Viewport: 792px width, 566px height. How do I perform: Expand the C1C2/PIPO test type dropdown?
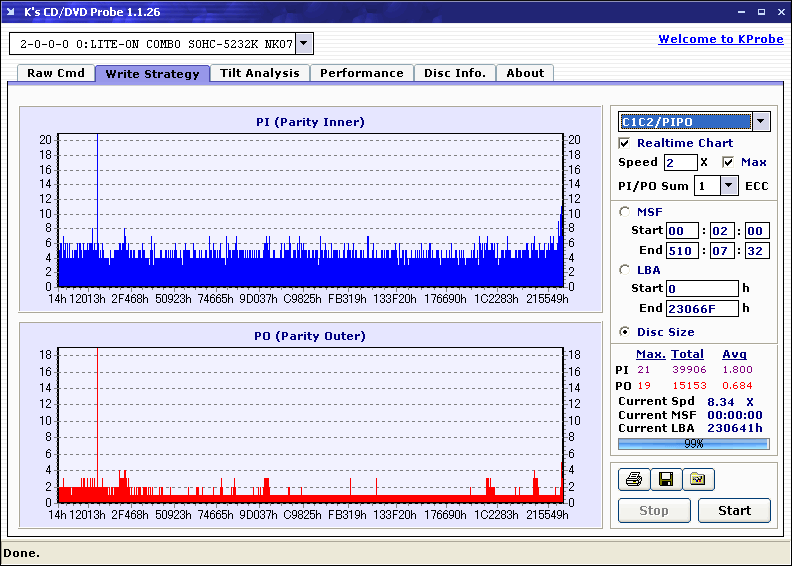[761, 122]
